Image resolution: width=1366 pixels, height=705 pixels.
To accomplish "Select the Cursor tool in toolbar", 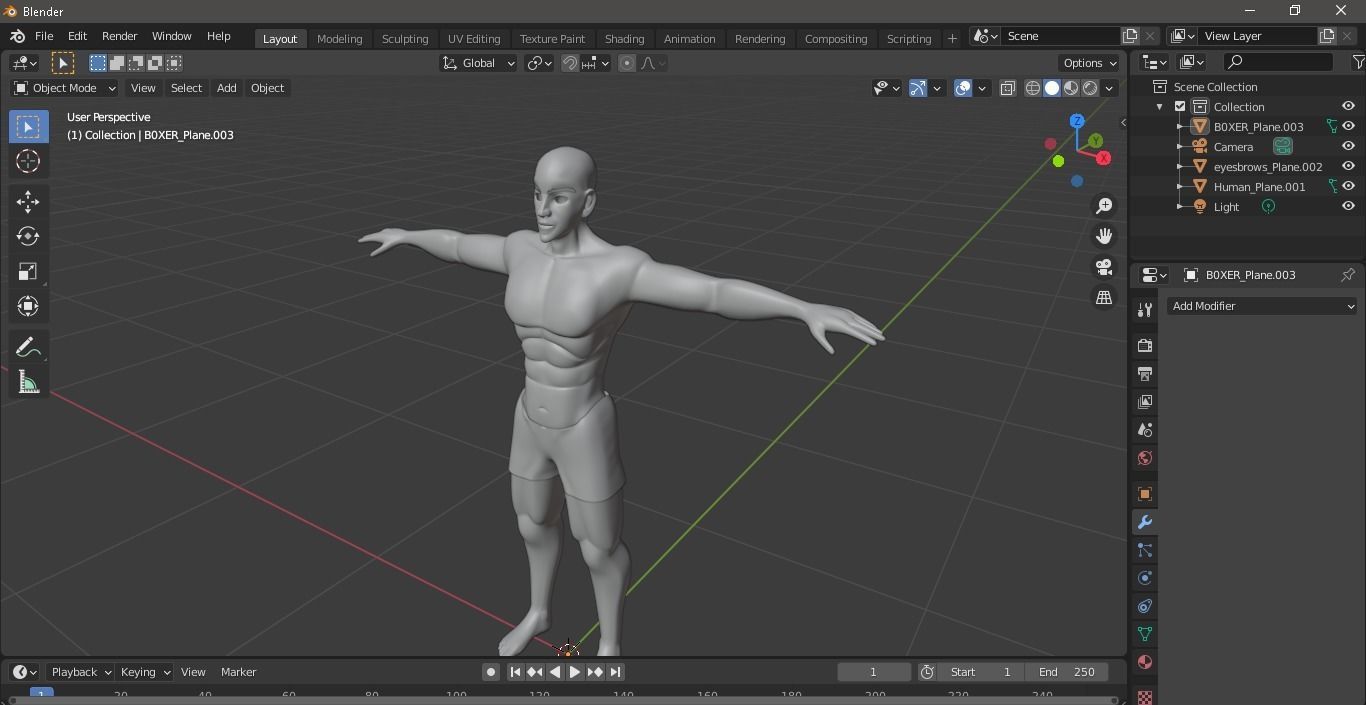I will (x=28, y=161).
